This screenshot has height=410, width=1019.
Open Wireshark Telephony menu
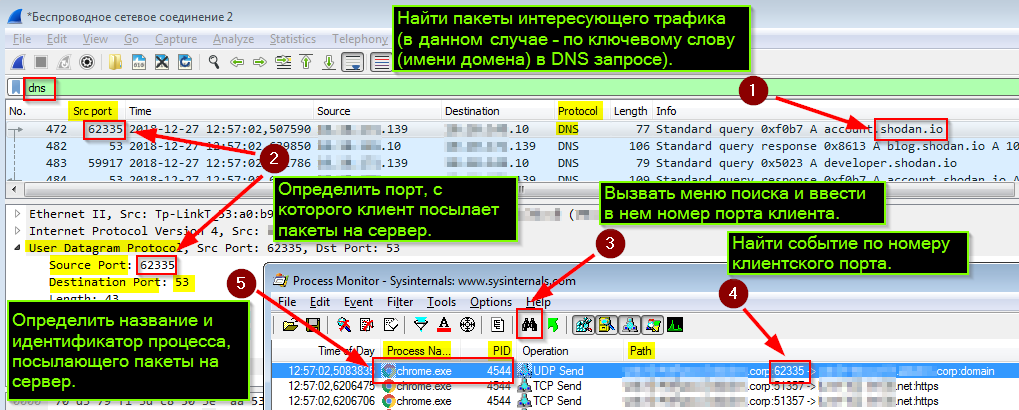pos(359,39)
